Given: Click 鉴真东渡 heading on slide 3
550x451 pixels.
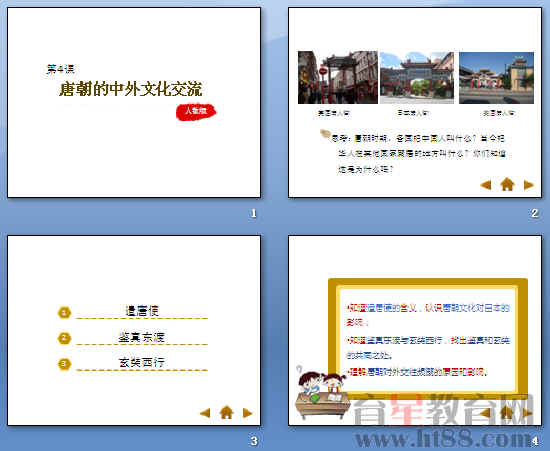Looking at the screenshot, I should point(142,337).
